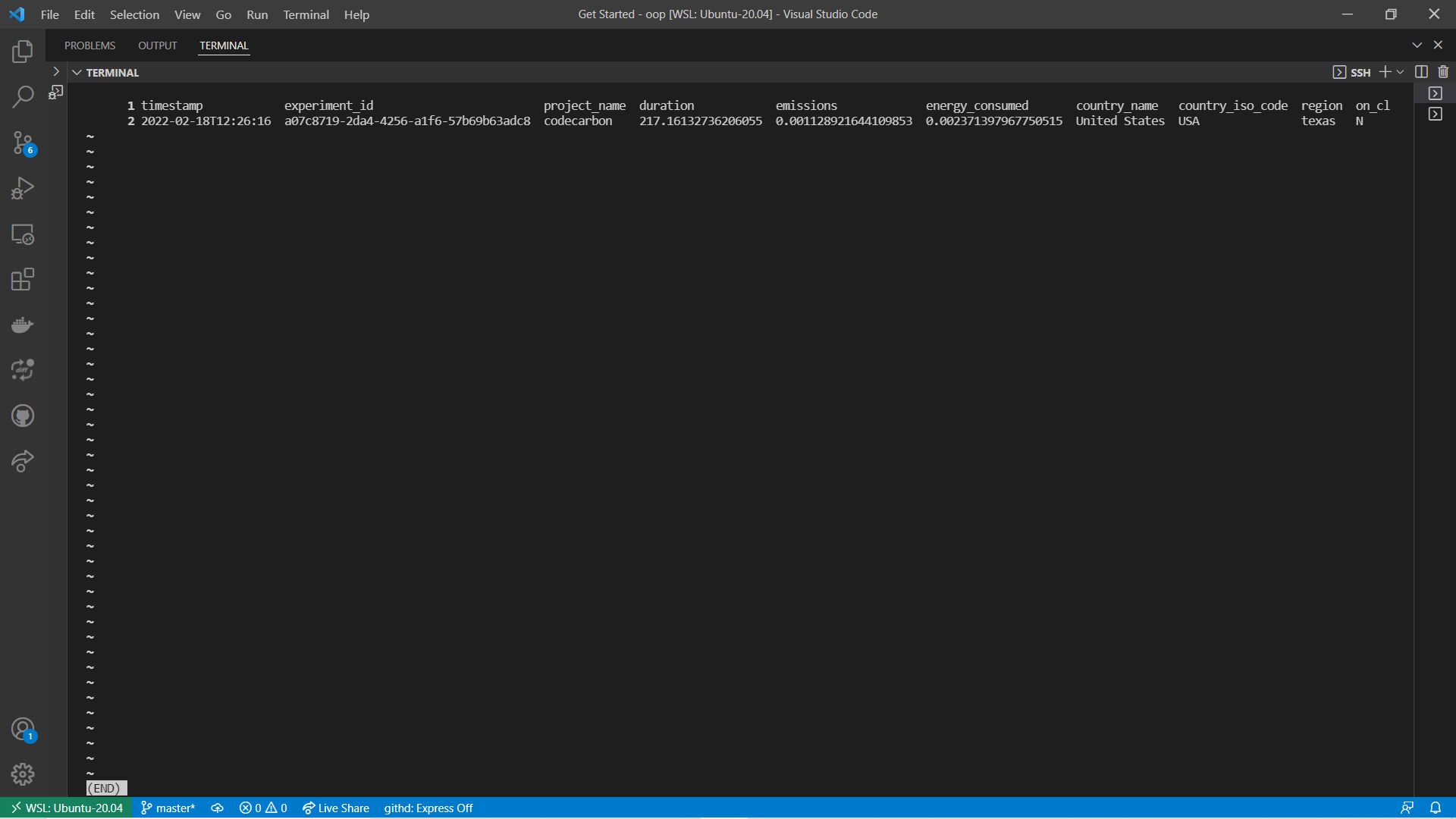The image size is (1456, 819).
Task: Open the Remote Explorer panel
Action: (23, 234)
